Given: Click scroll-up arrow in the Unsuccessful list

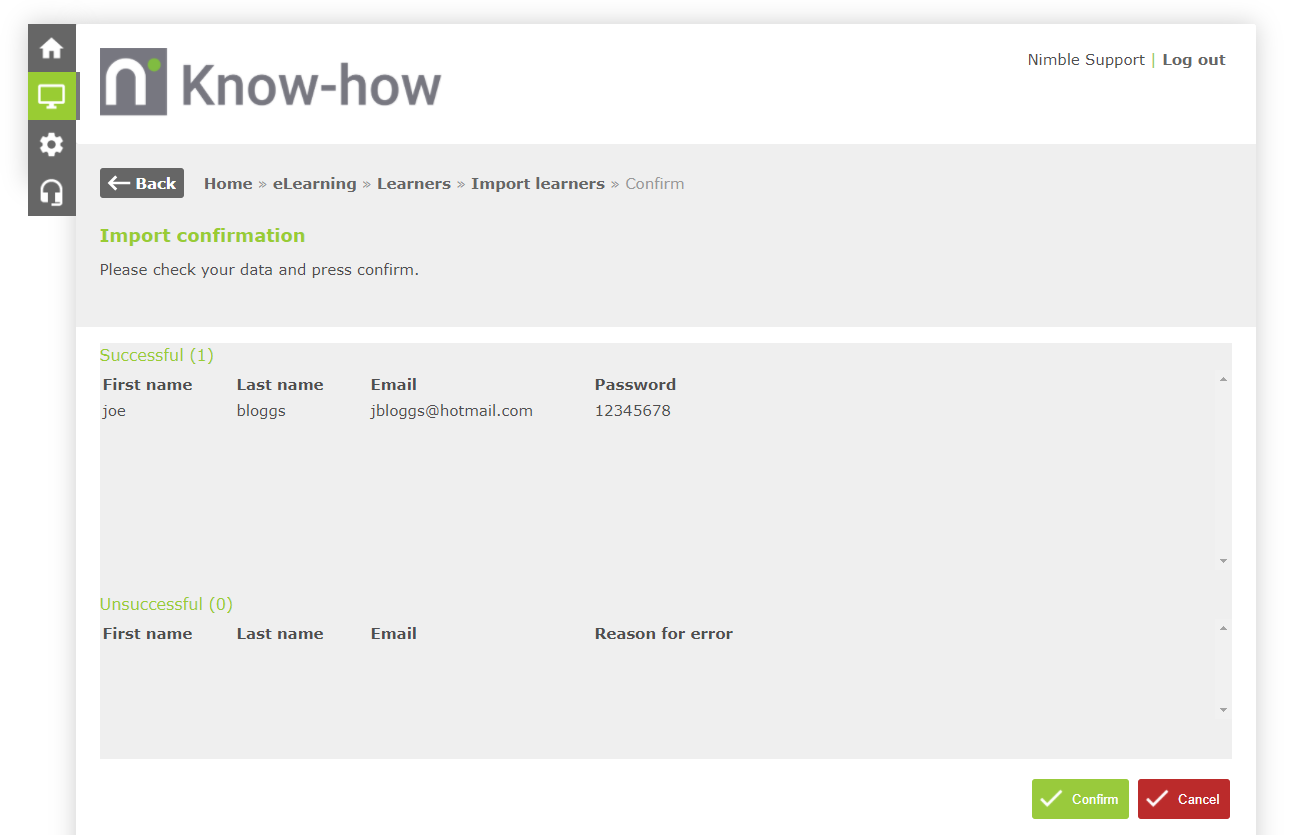Looking at the screenshot, I should coord(1223,628).
